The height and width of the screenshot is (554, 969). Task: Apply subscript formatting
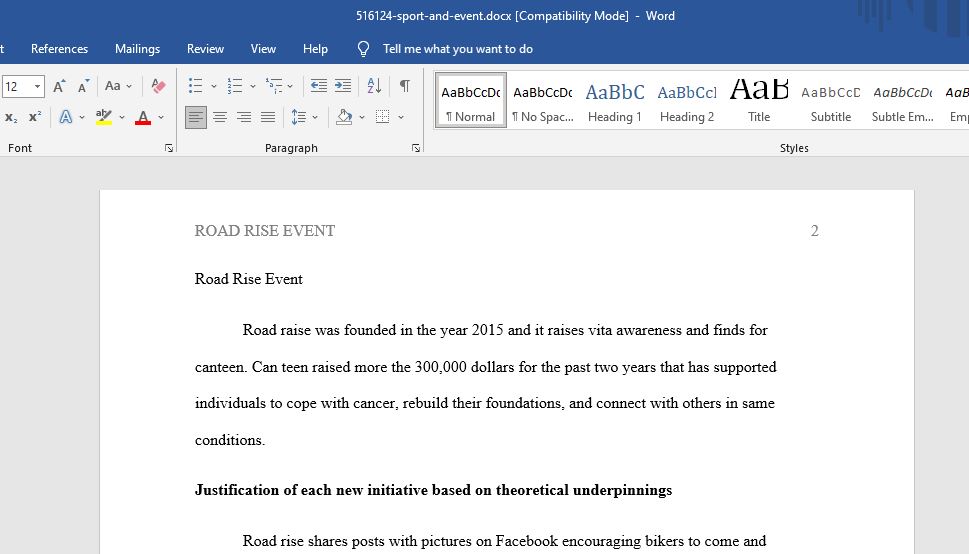11,117
